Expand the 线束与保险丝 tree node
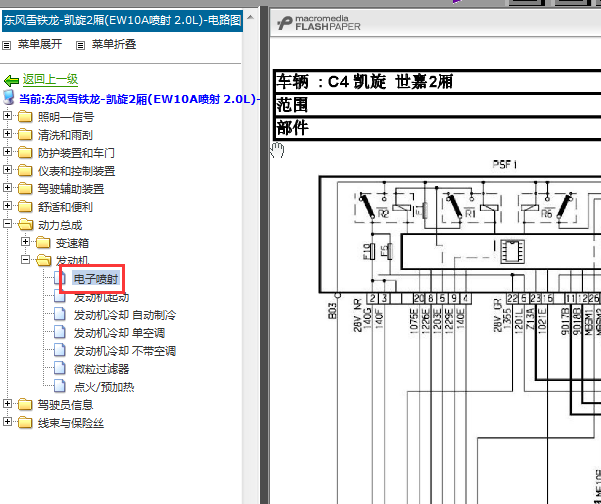The width and height of the screenshot is (601, 504). (7, 421)
